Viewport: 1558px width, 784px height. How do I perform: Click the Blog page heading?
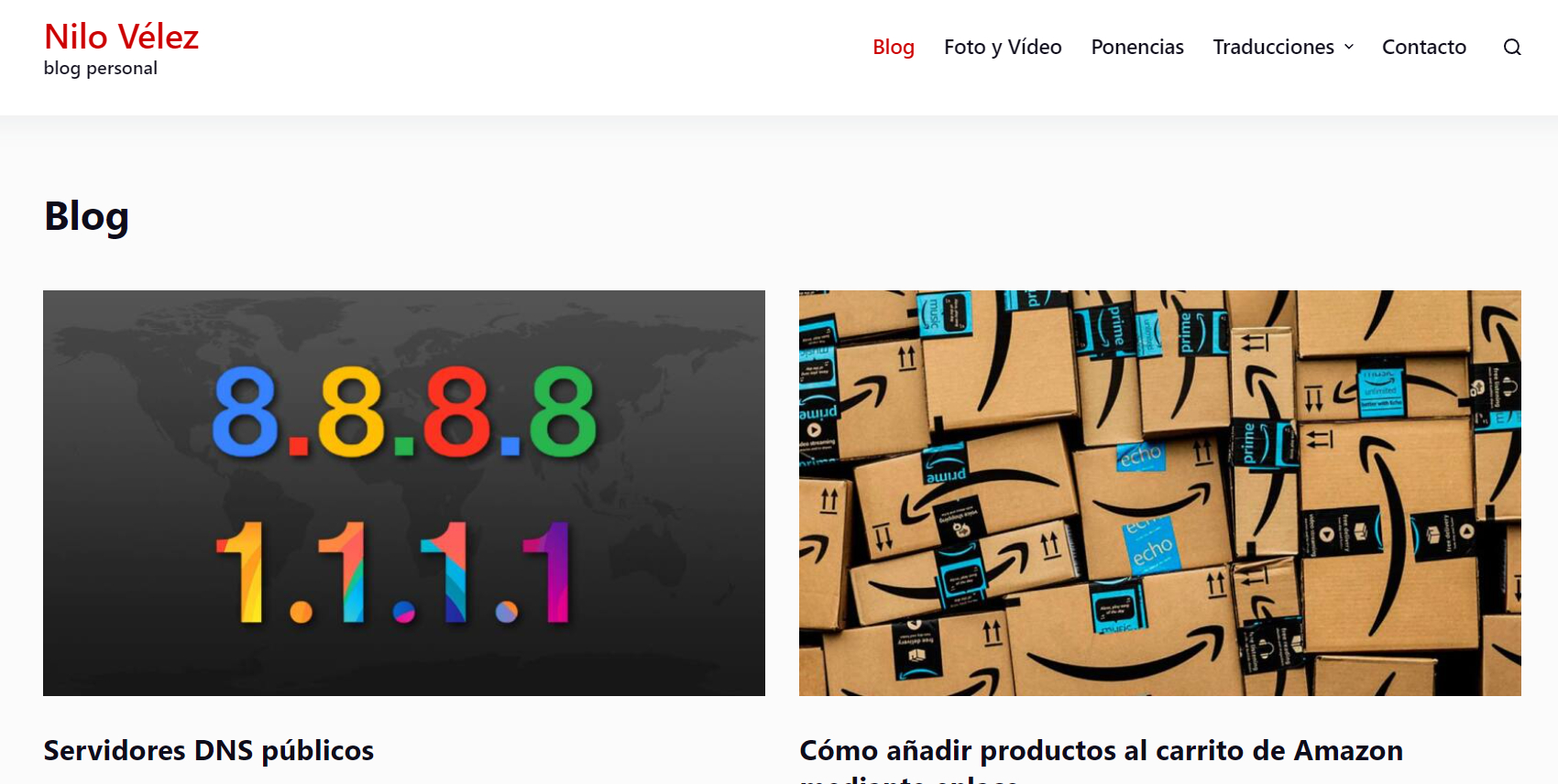(86, 217)
